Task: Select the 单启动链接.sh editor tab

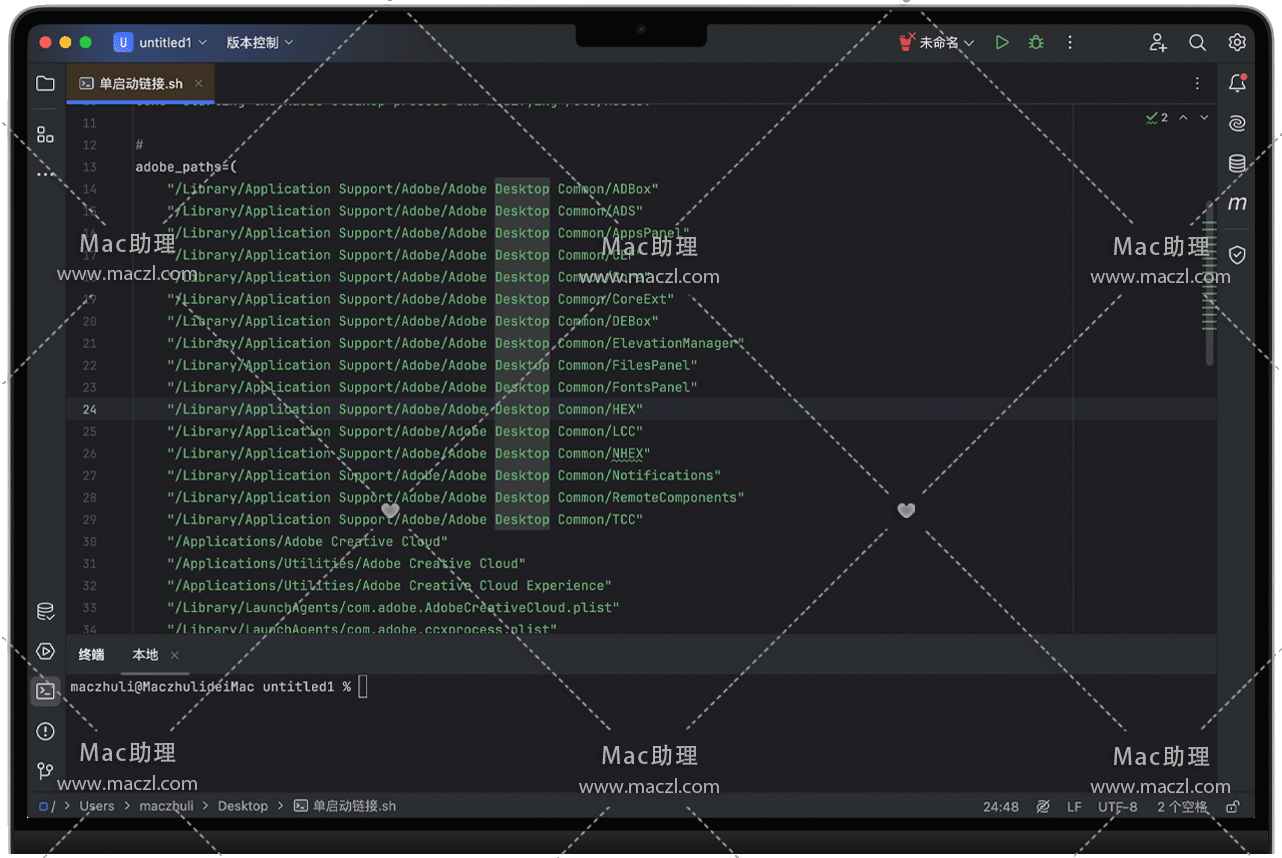Action: [140, 84]
